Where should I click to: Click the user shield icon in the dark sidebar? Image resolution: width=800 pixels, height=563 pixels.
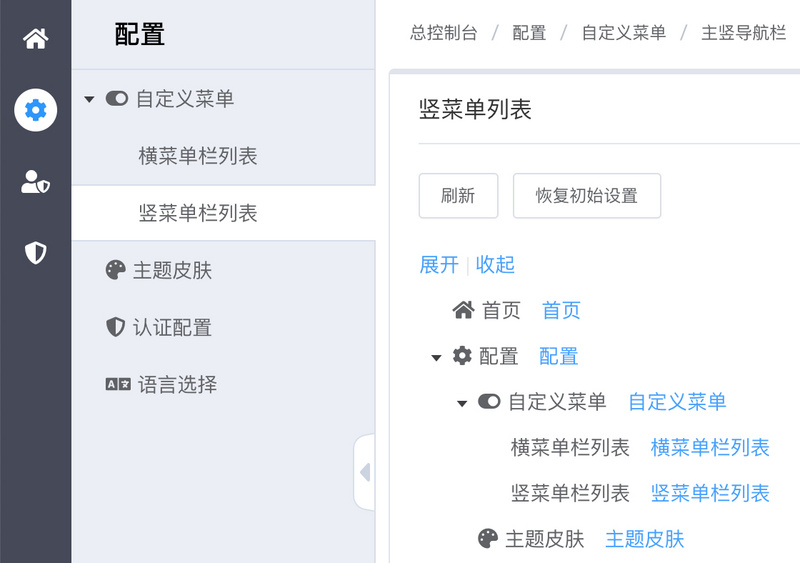(x=36, y=182)
